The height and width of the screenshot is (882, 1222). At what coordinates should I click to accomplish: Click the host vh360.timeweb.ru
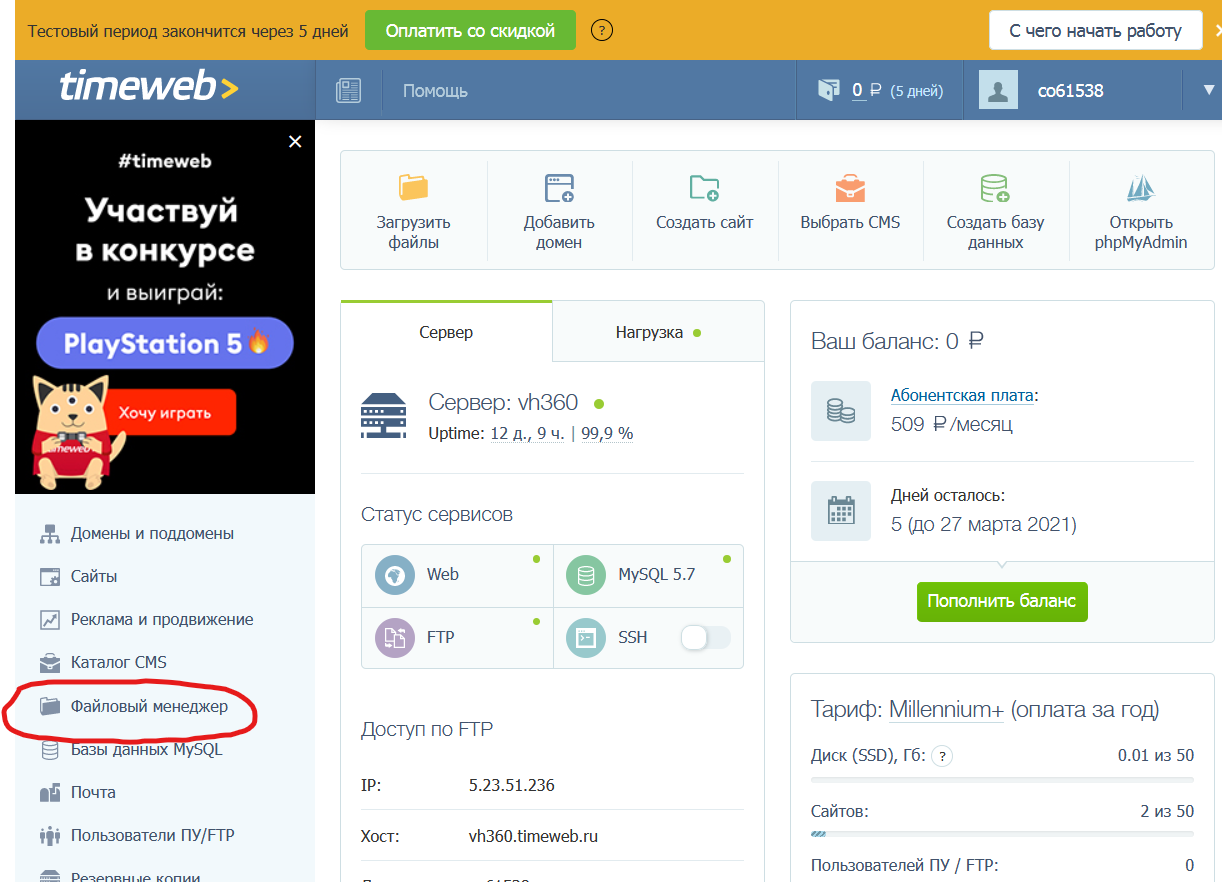coord(533,836)
